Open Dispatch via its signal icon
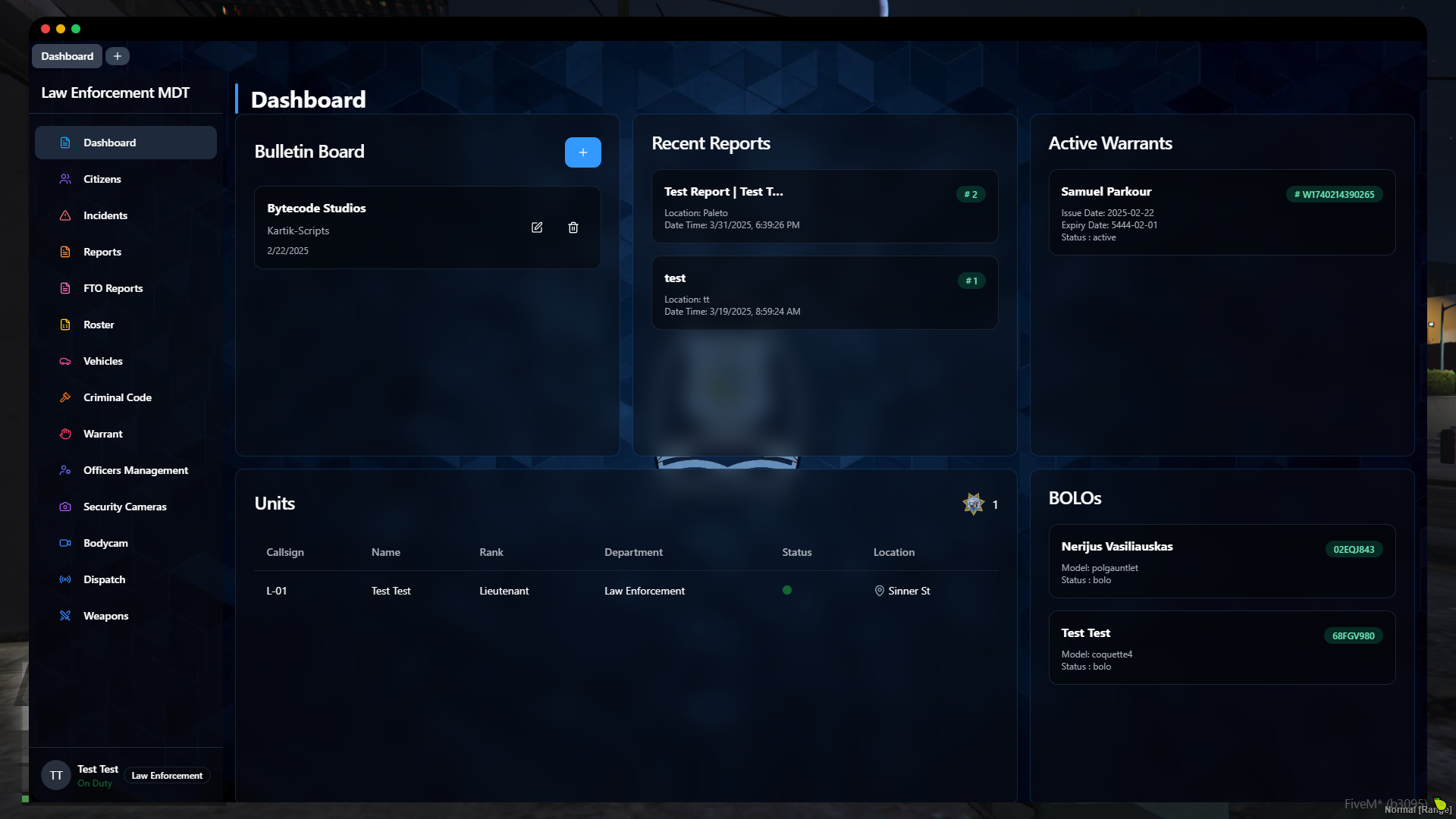 pyautogui.click(x=65, y=579)
